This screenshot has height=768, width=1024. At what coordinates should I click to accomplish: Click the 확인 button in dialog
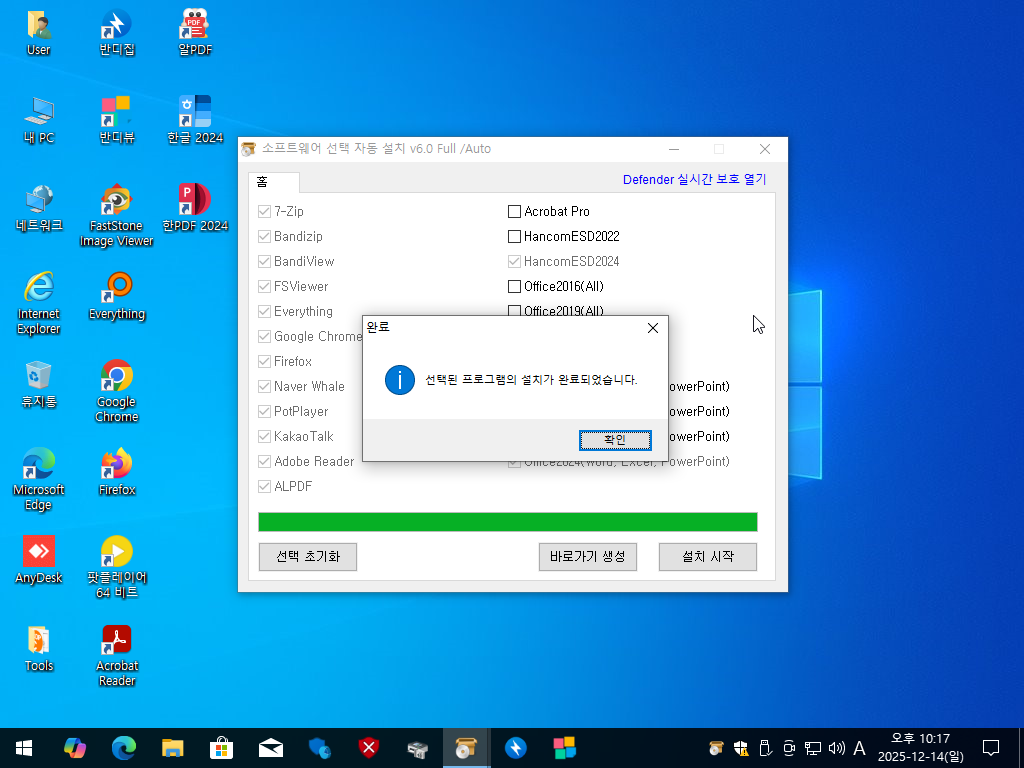615,440
